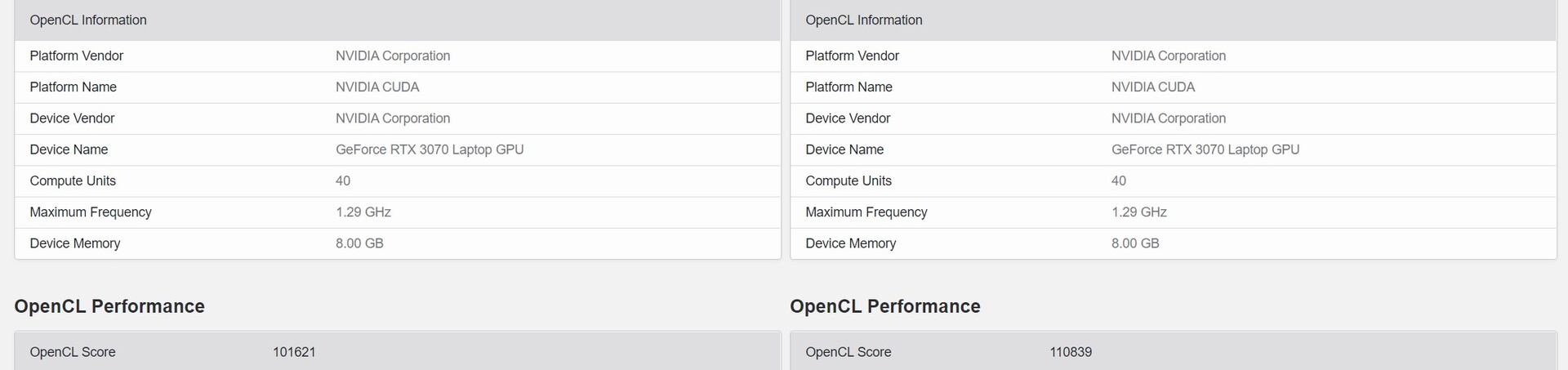Select NVIDIA CUDA value in left table

pyautogui.click(x=377, y=87)
